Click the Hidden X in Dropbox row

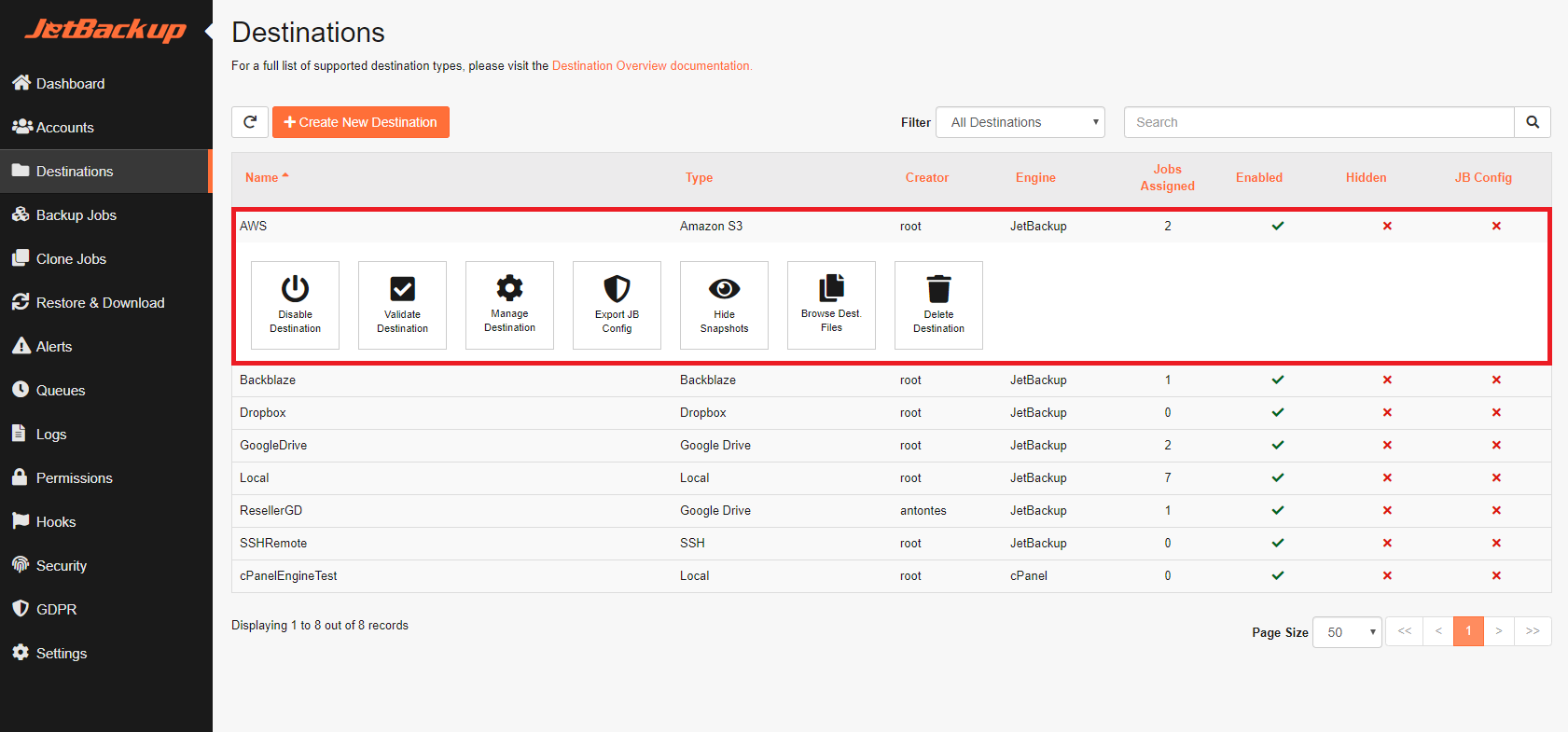point(1387,412)
